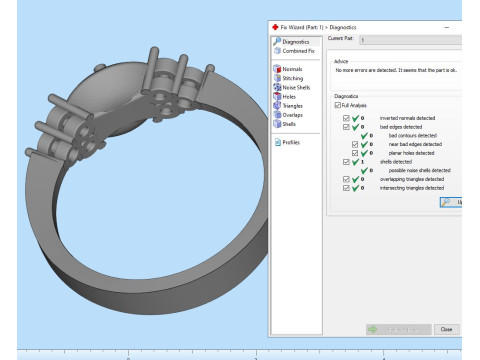Click the Current Part field
The height and width of the screenshot is (360, 480).
(x=411, y=40)
